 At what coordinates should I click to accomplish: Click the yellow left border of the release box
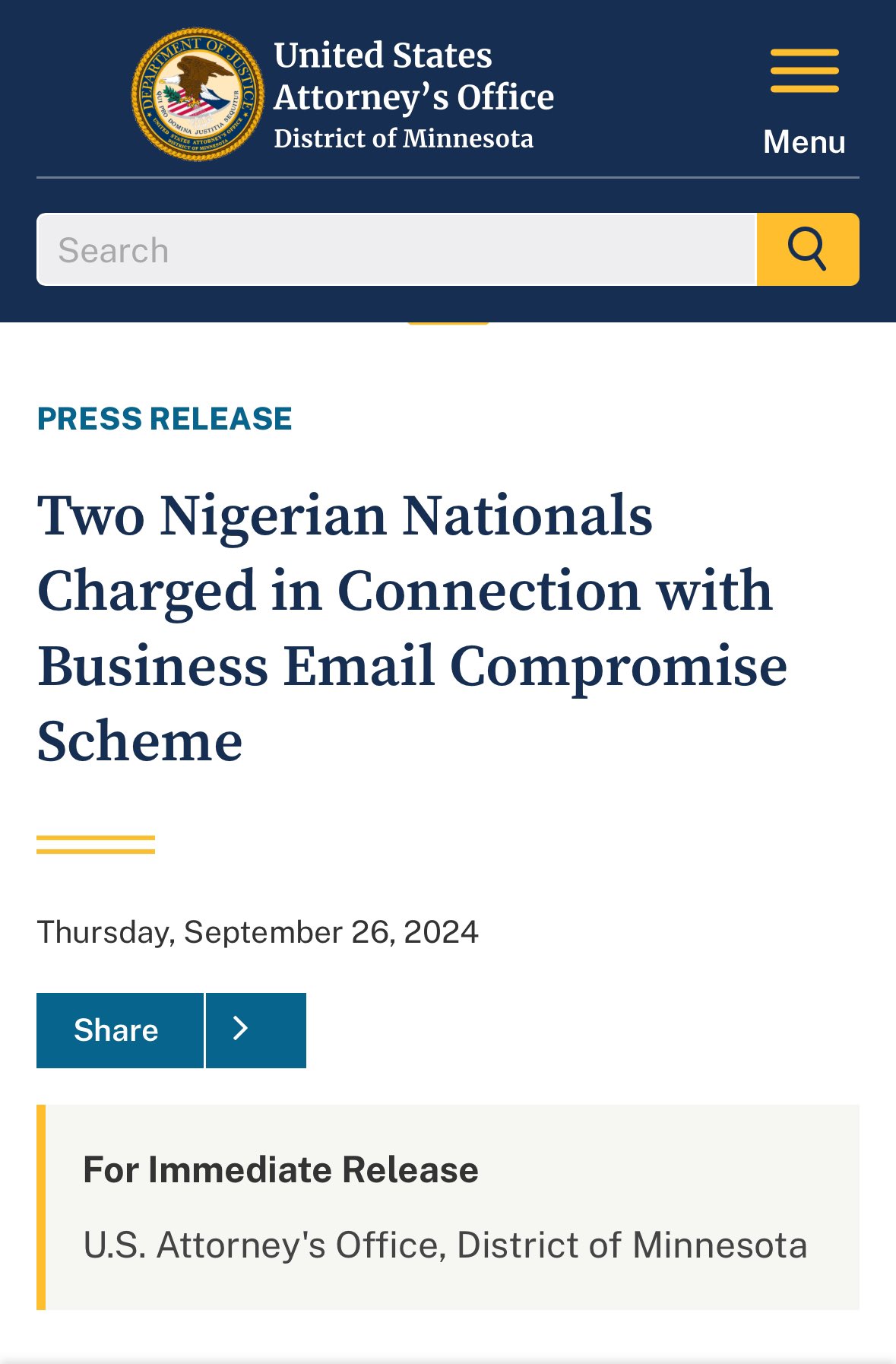pos(41,1207)
